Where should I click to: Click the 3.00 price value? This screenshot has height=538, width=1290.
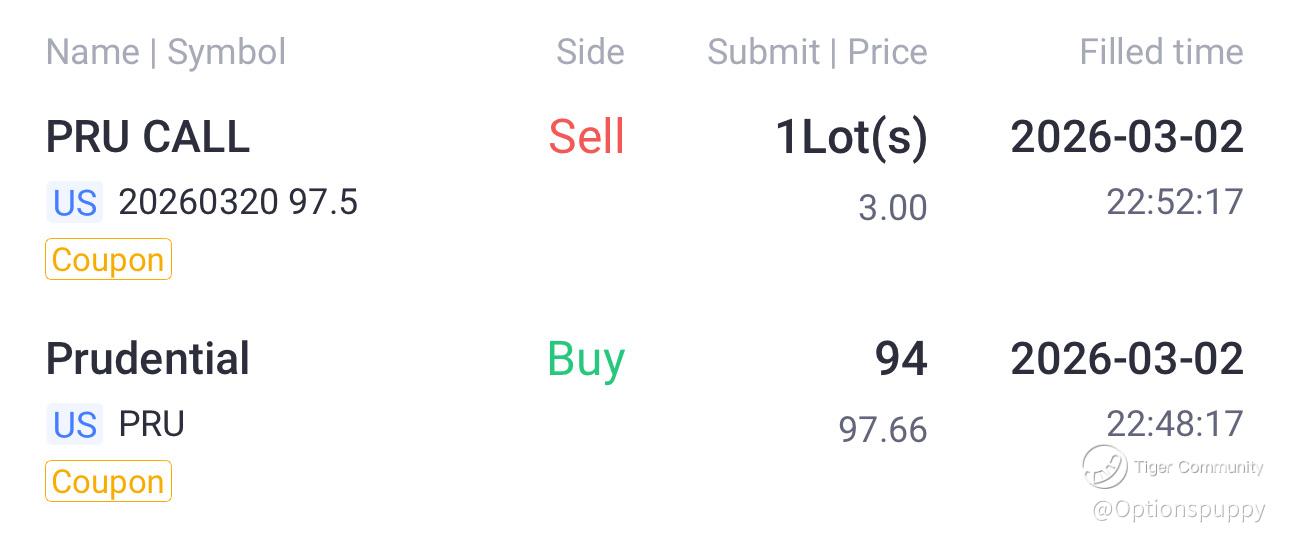coord(893,208)
